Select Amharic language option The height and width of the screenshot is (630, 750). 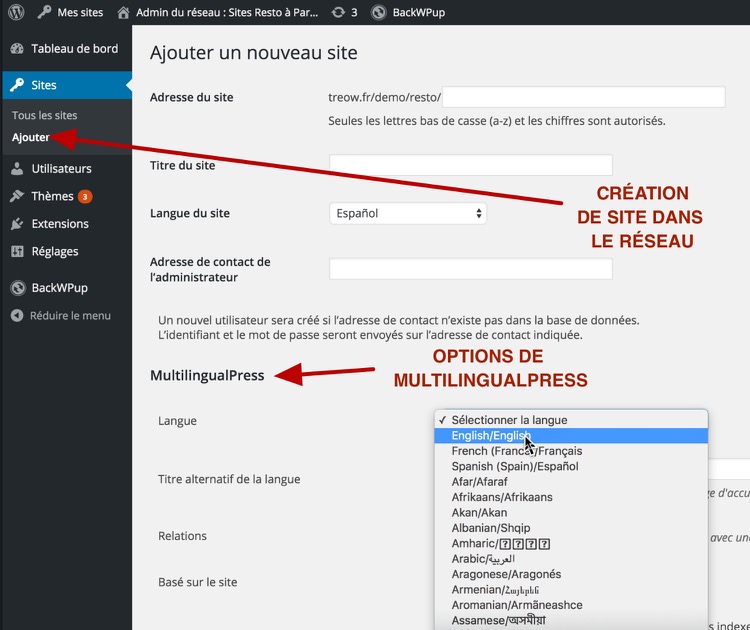571,543
